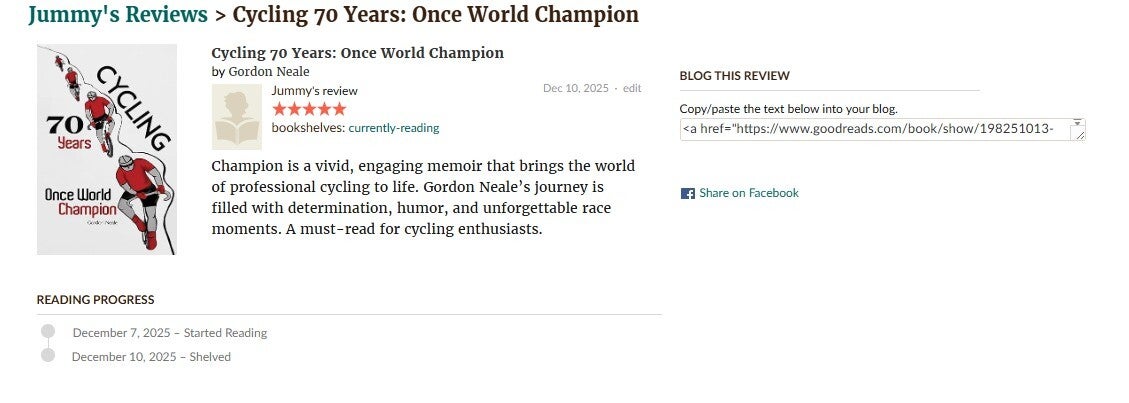Click the edit link beside the review date
1129x403 pixels.
point(632,88)
